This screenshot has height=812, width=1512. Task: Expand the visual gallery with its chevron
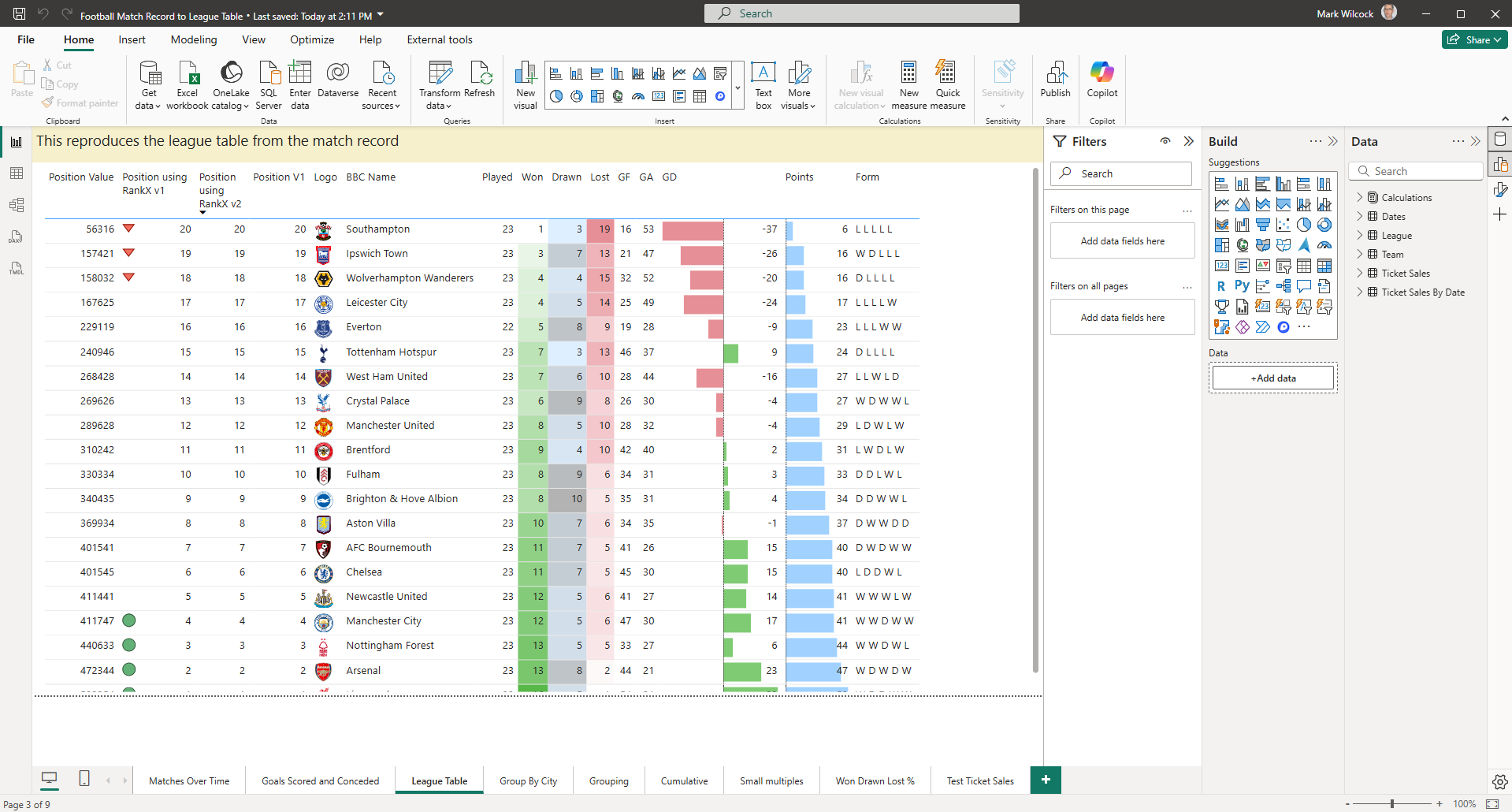[737, 88]
